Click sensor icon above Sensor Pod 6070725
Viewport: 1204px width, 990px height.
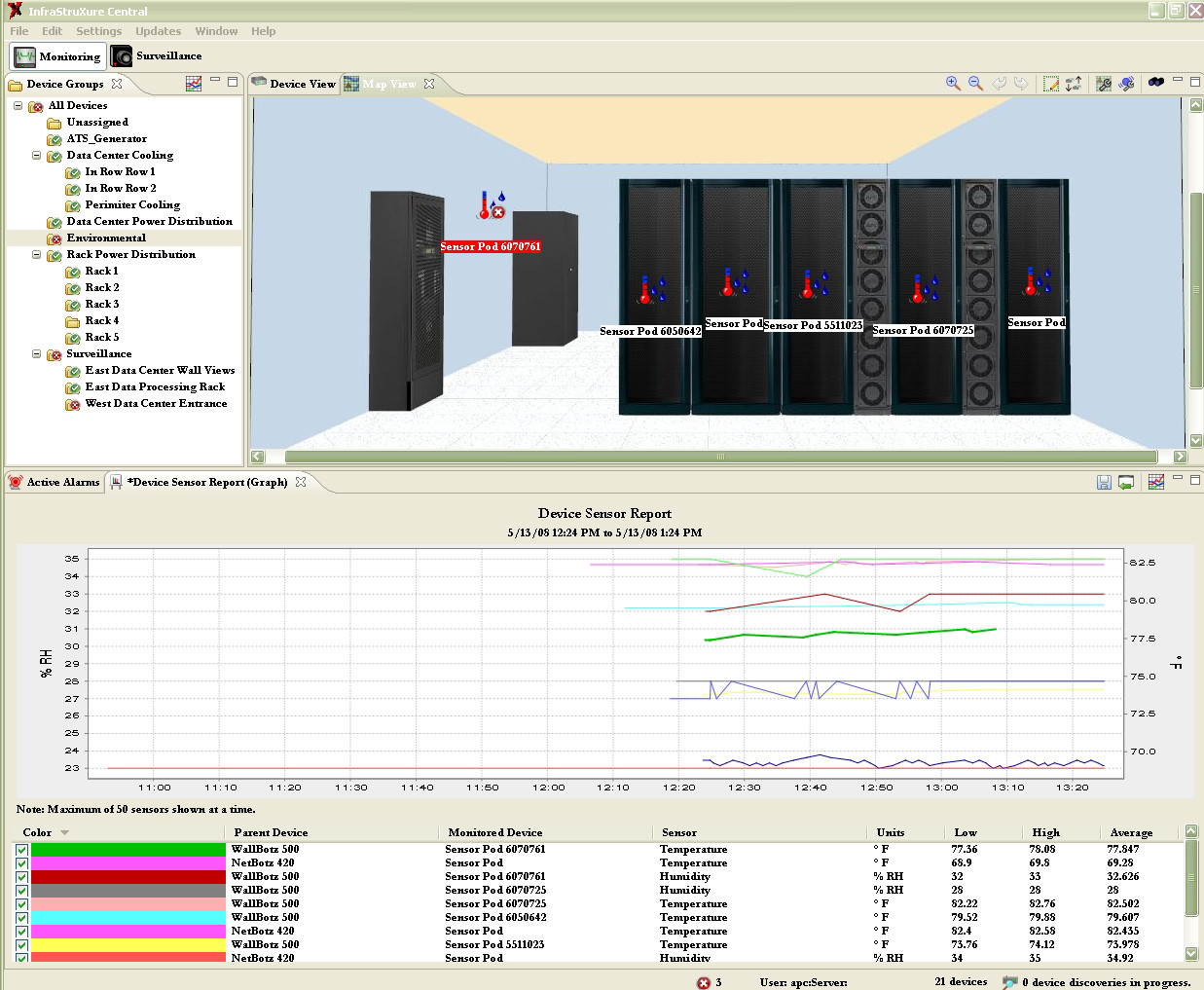[x=925, y=288]
